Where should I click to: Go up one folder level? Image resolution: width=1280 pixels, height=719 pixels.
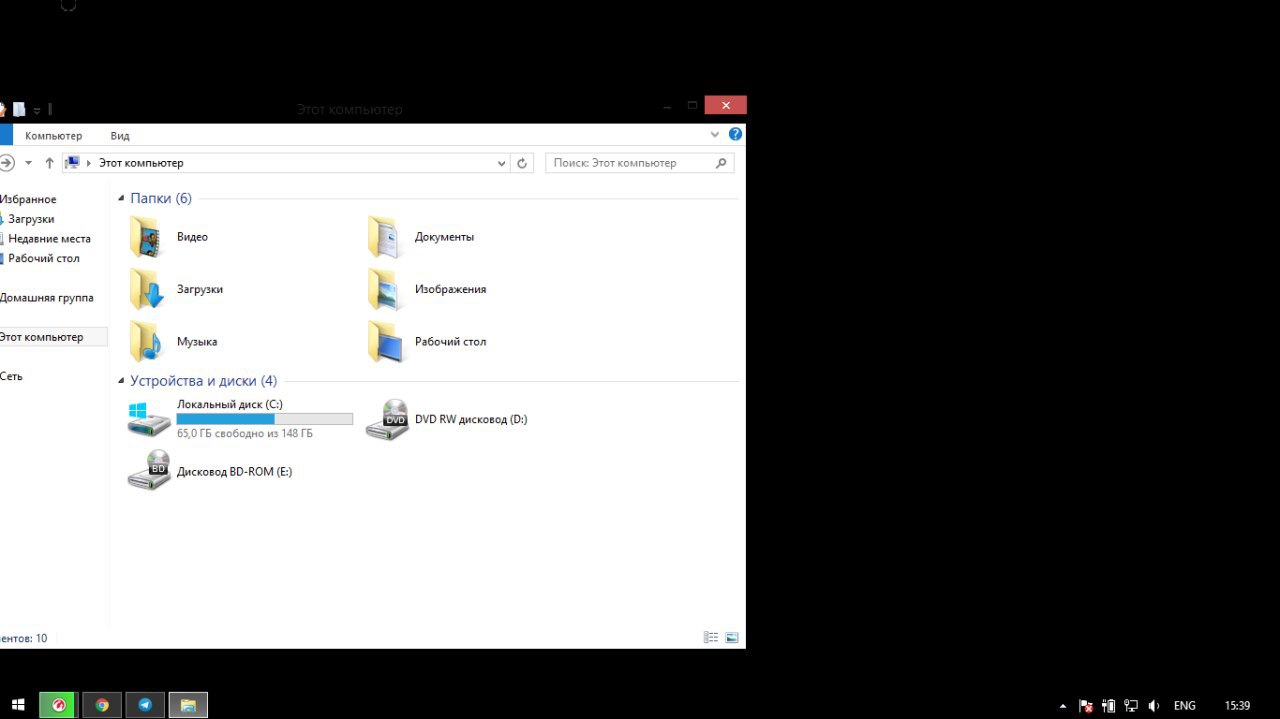click(49, 163)
